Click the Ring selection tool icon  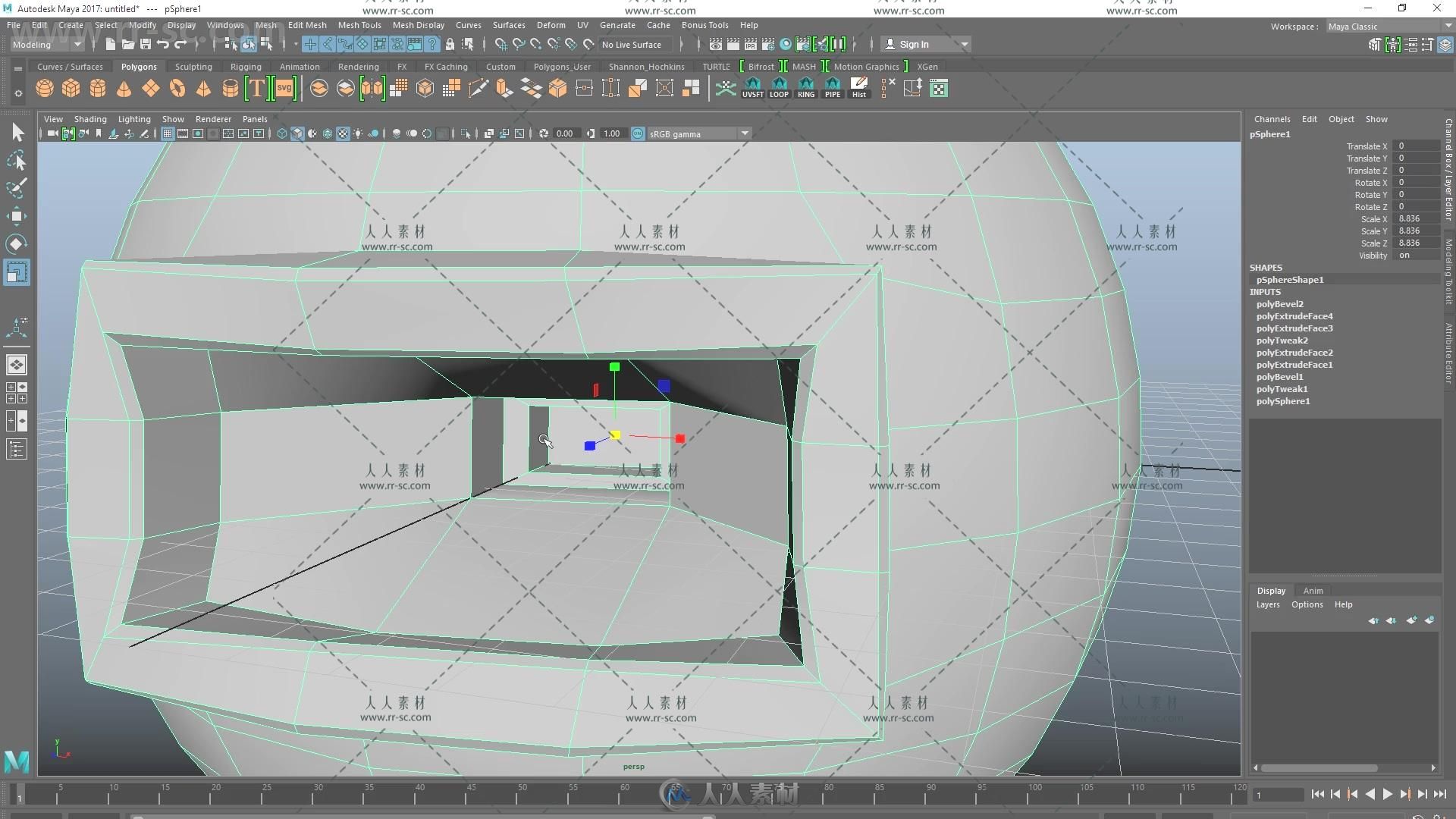pyautogui.click(x=805, y=88)
